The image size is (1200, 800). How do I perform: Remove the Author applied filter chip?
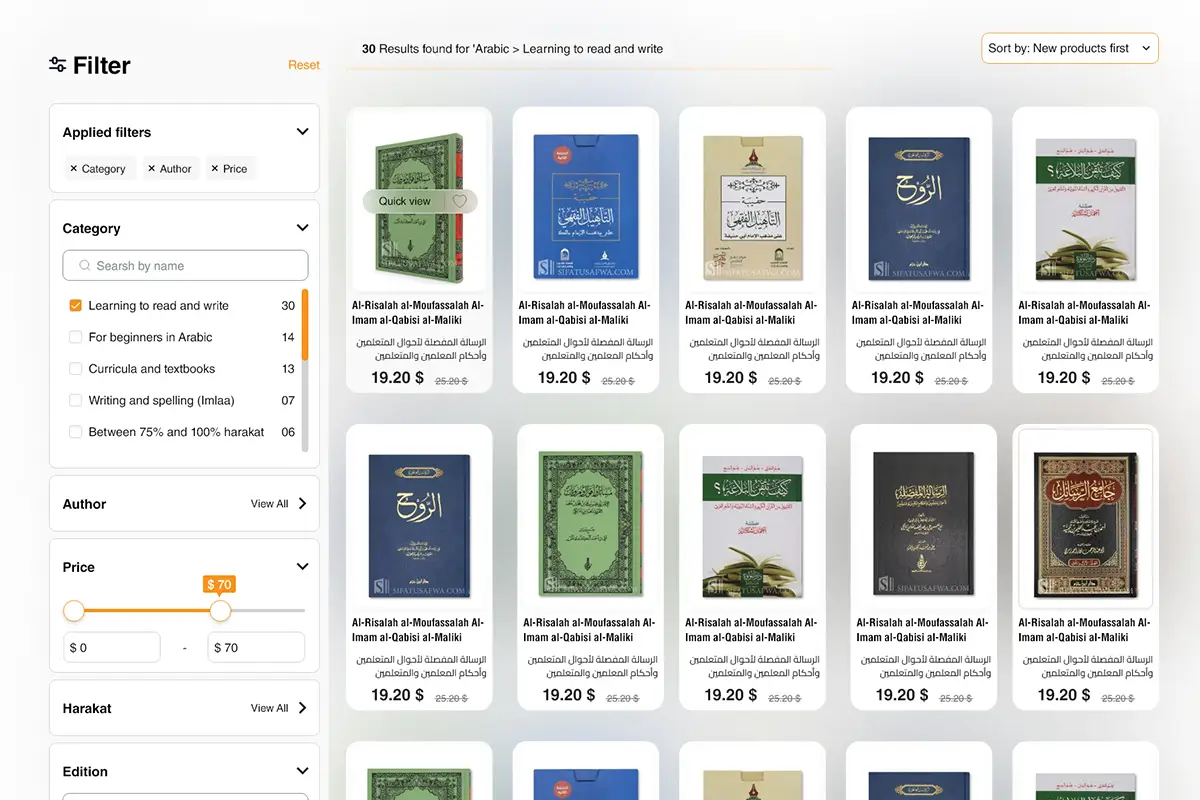coord(151,169)
